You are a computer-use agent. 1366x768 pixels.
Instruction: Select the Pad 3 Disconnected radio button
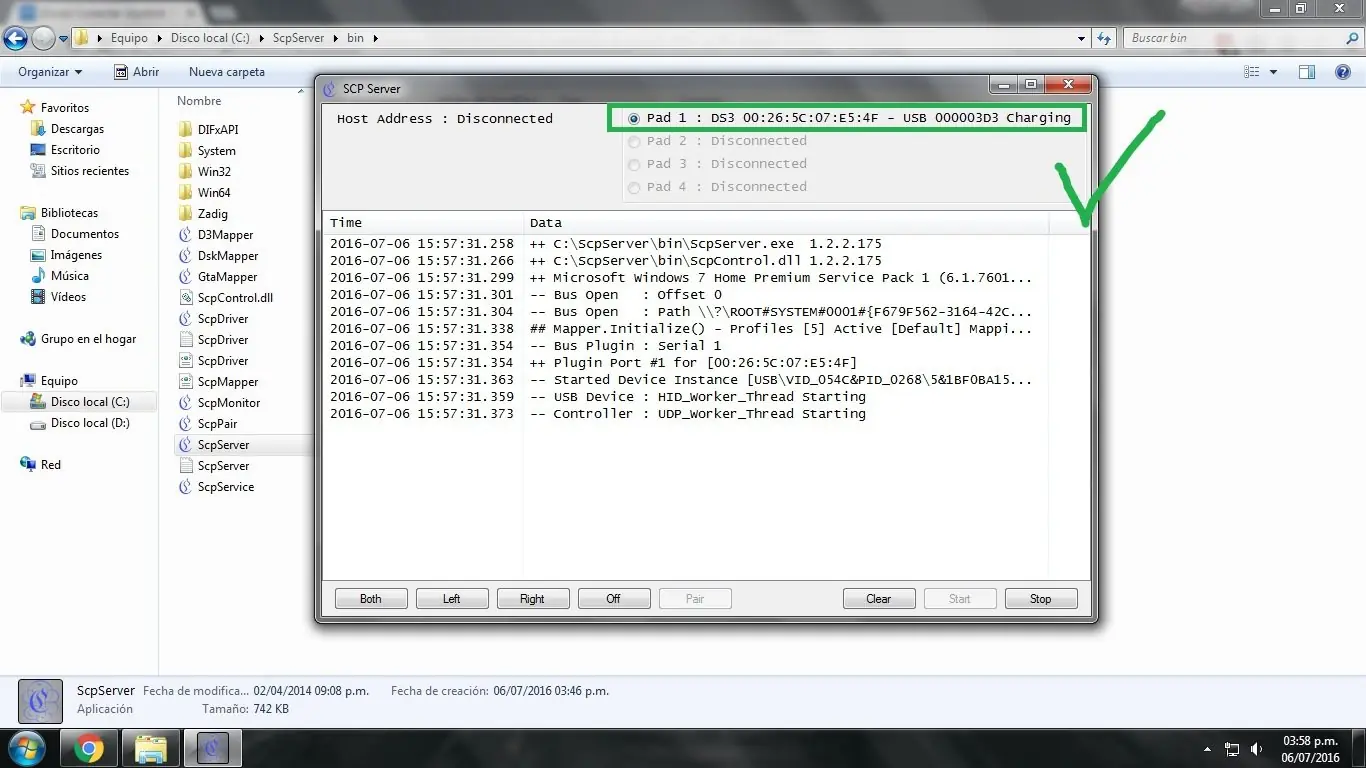point(634,164)
